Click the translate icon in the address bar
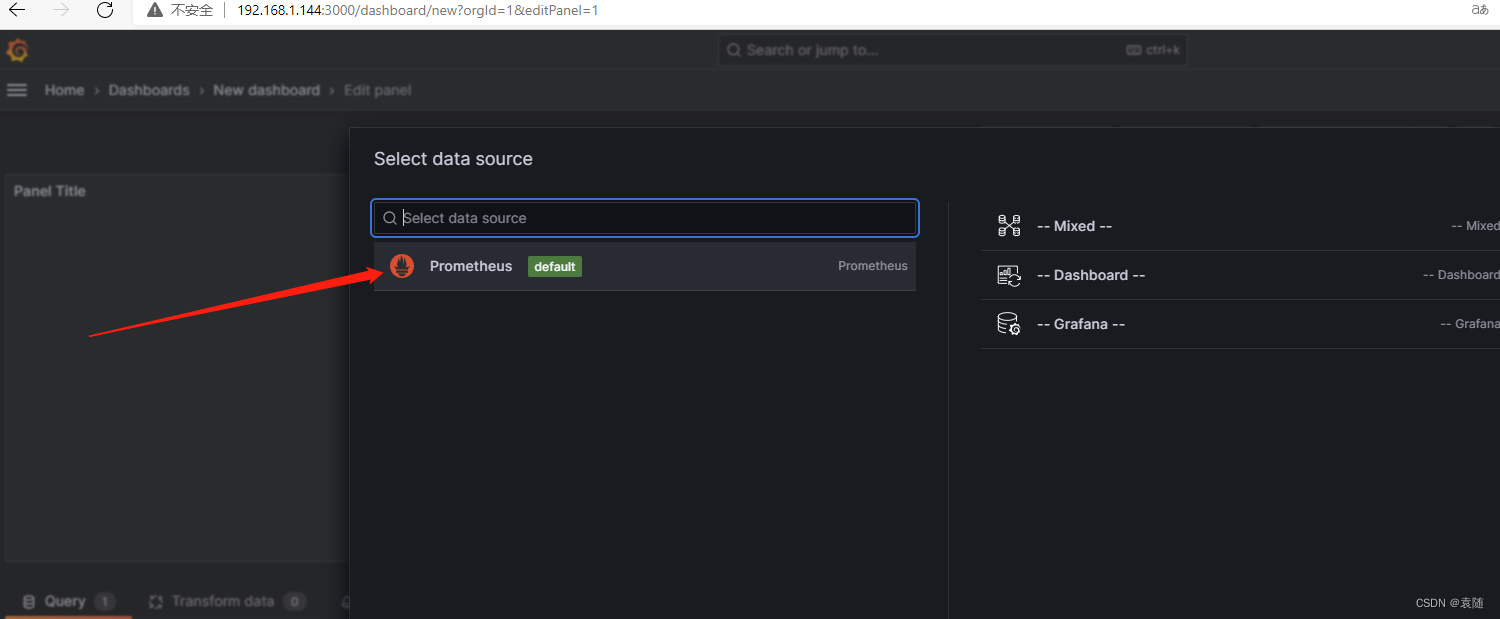Viewport: 1500px width, 619px height. [1479, 10]
